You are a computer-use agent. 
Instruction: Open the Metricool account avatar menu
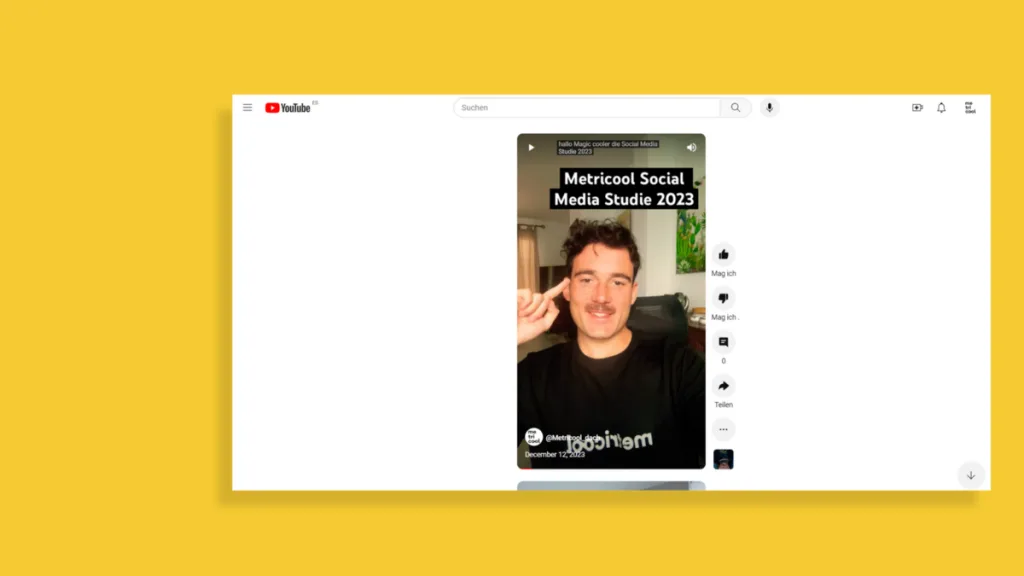point(970,108)
